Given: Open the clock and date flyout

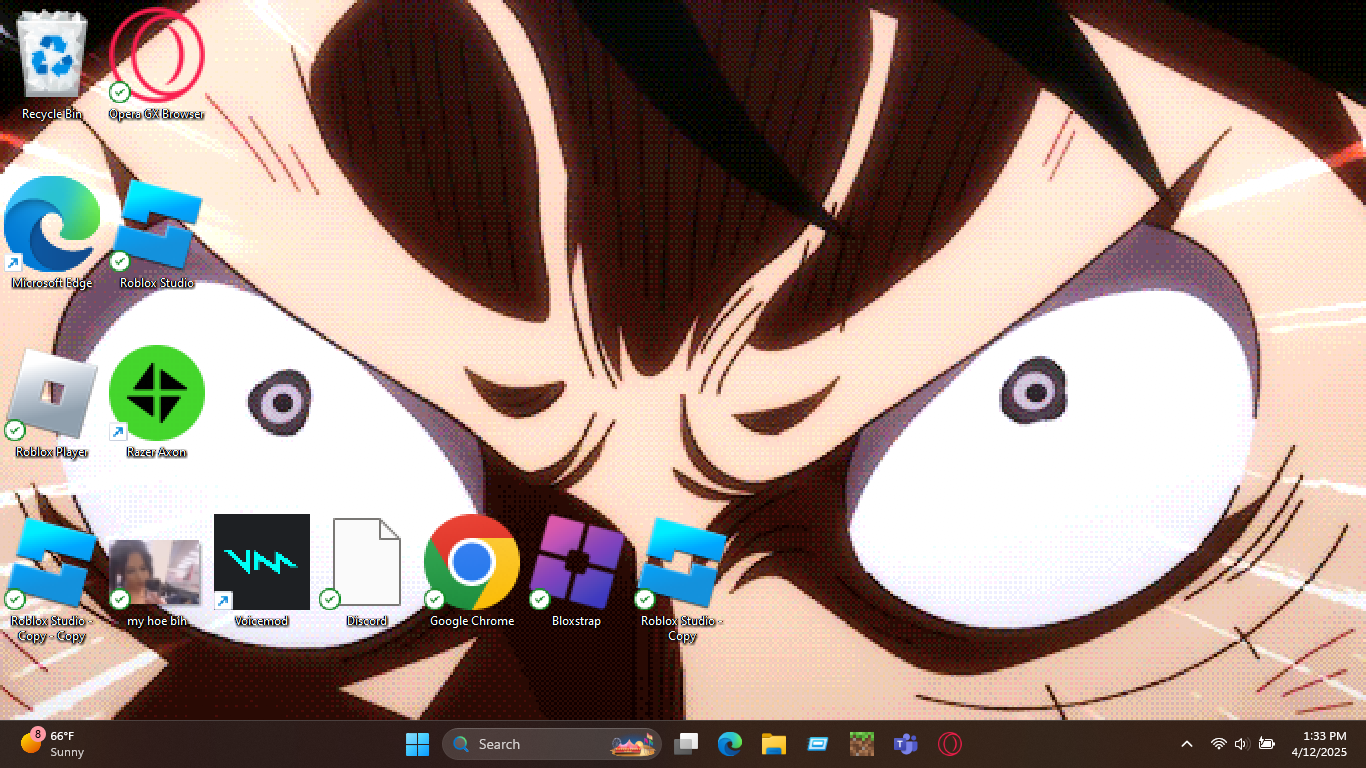Looking at the screenshot, I should (x=1319, y=744).
